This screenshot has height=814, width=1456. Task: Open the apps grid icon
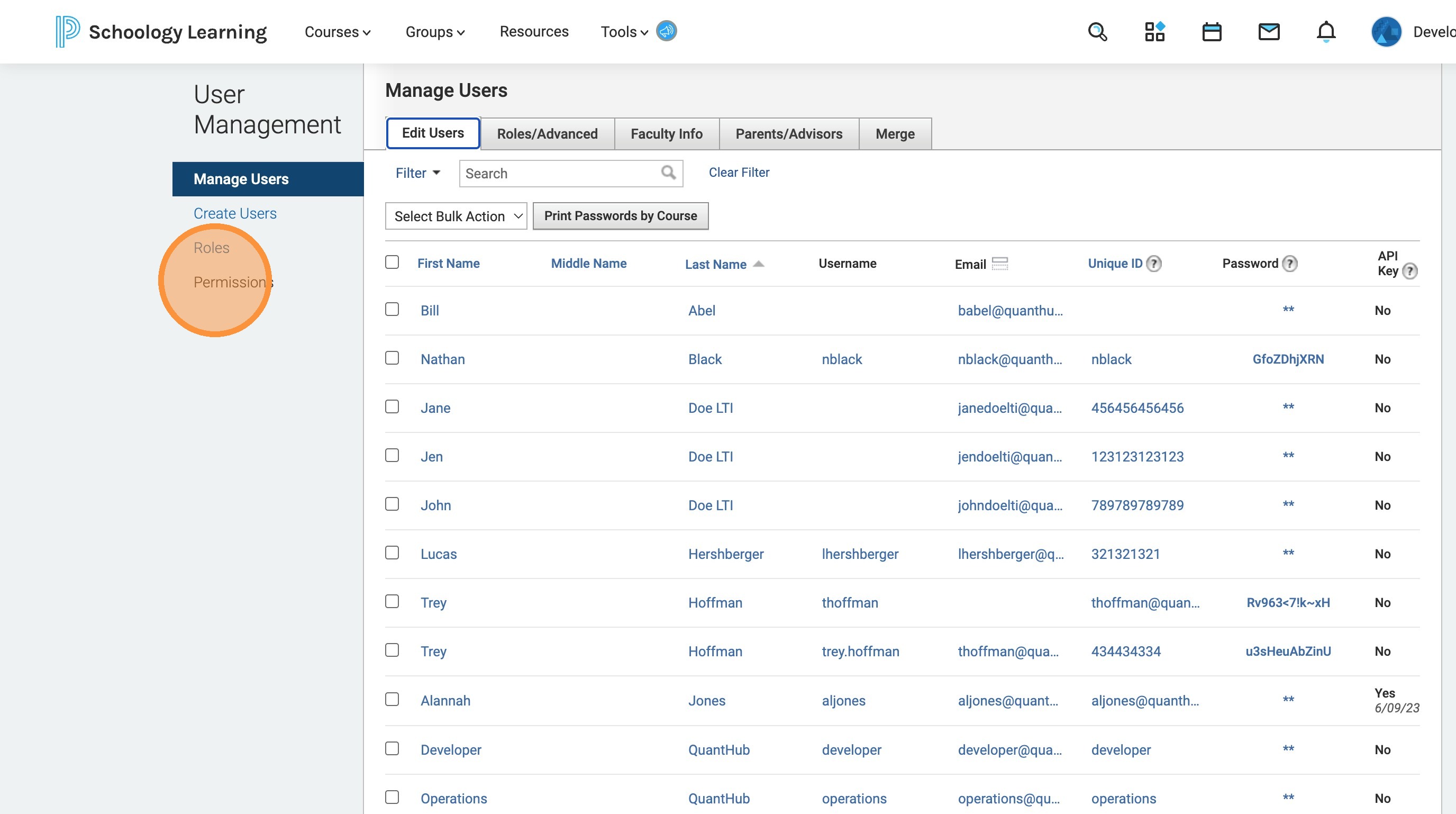[1154, 32]
